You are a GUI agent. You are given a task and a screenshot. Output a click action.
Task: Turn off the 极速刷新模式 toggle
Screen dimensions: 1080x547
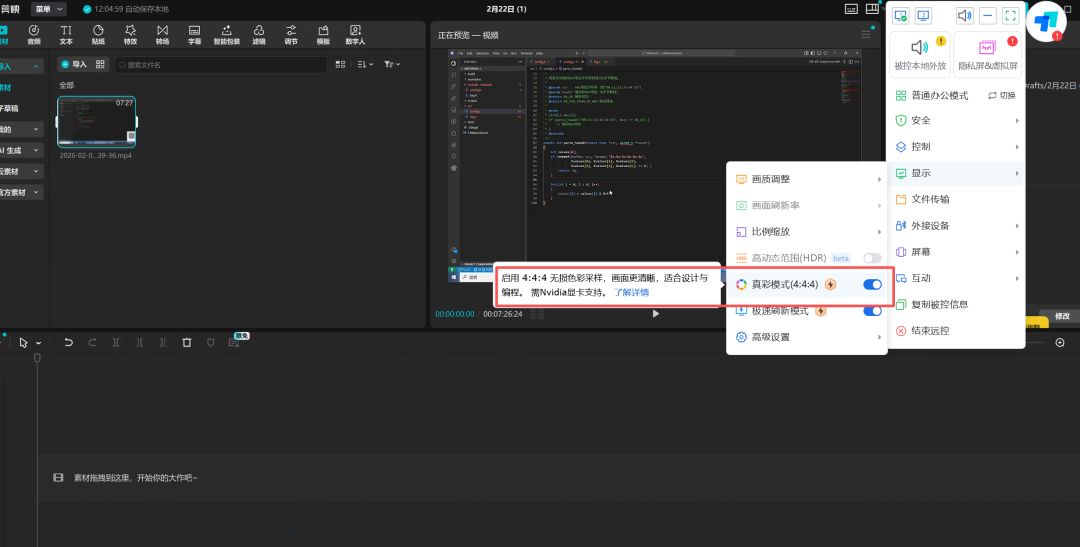[x=872, y=311]
